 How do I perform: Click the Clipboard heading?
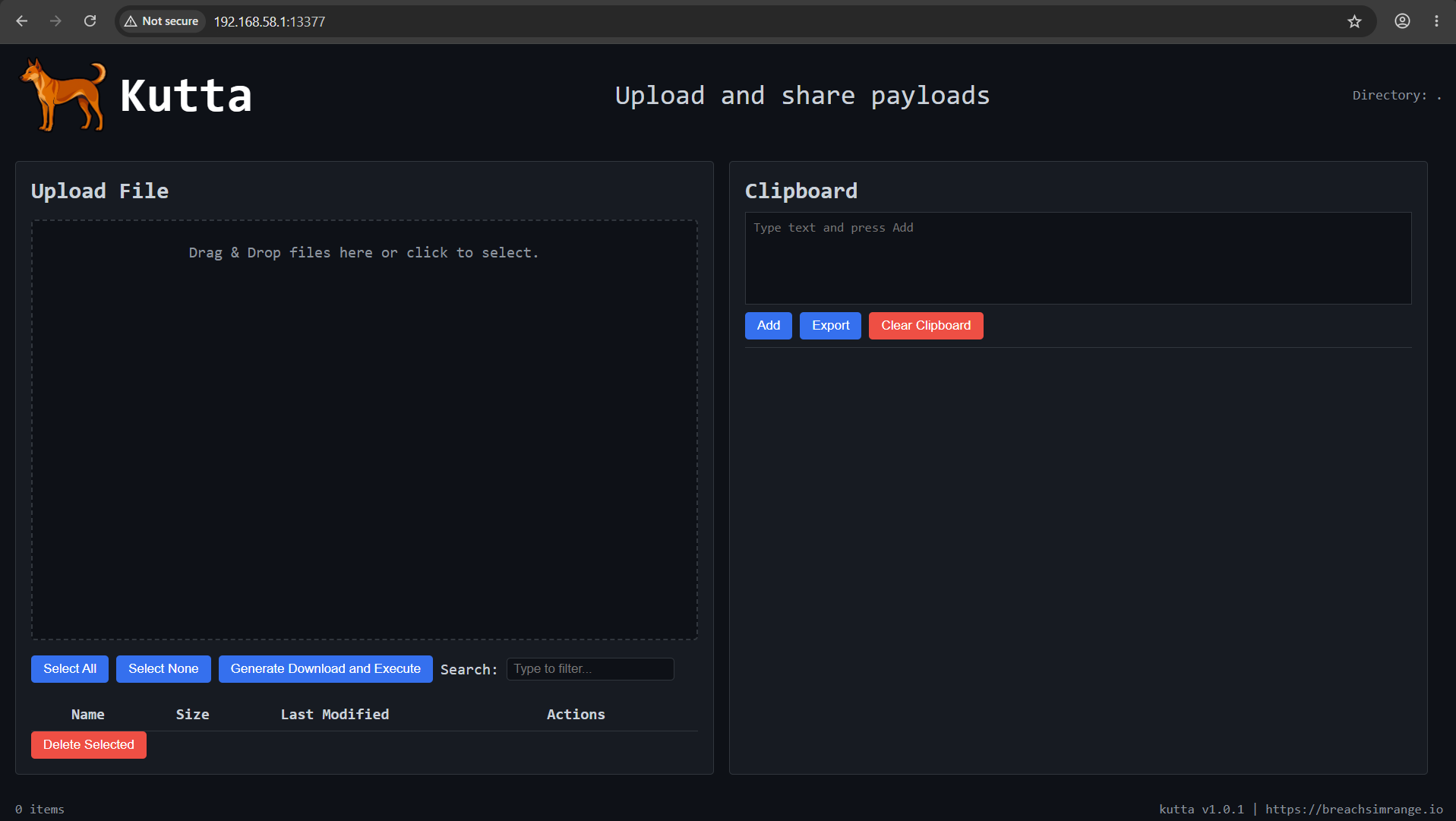(x=801, y=191)
